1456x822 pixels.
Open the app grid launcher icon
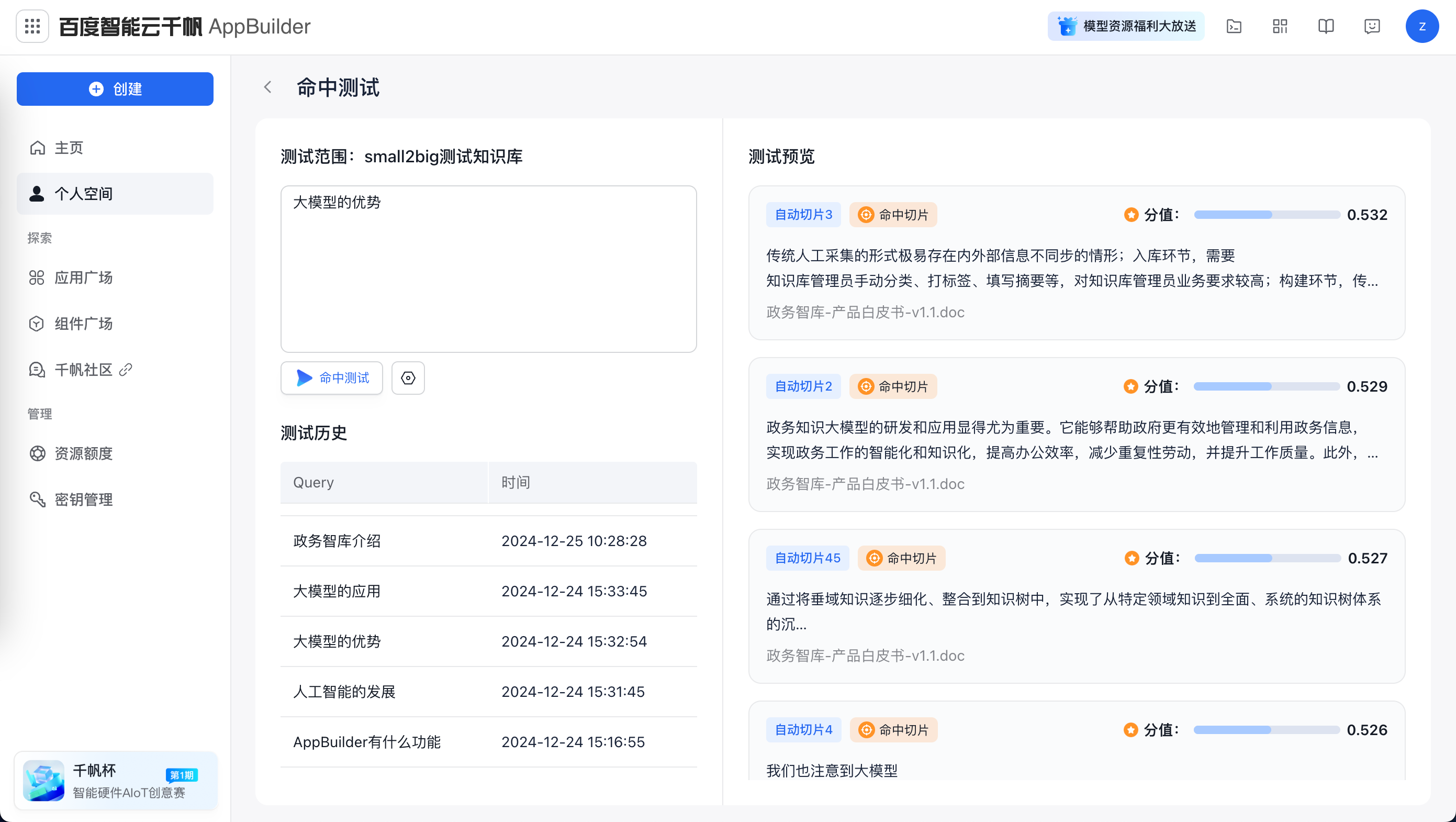pyautogui.click(x=32, y=26)
